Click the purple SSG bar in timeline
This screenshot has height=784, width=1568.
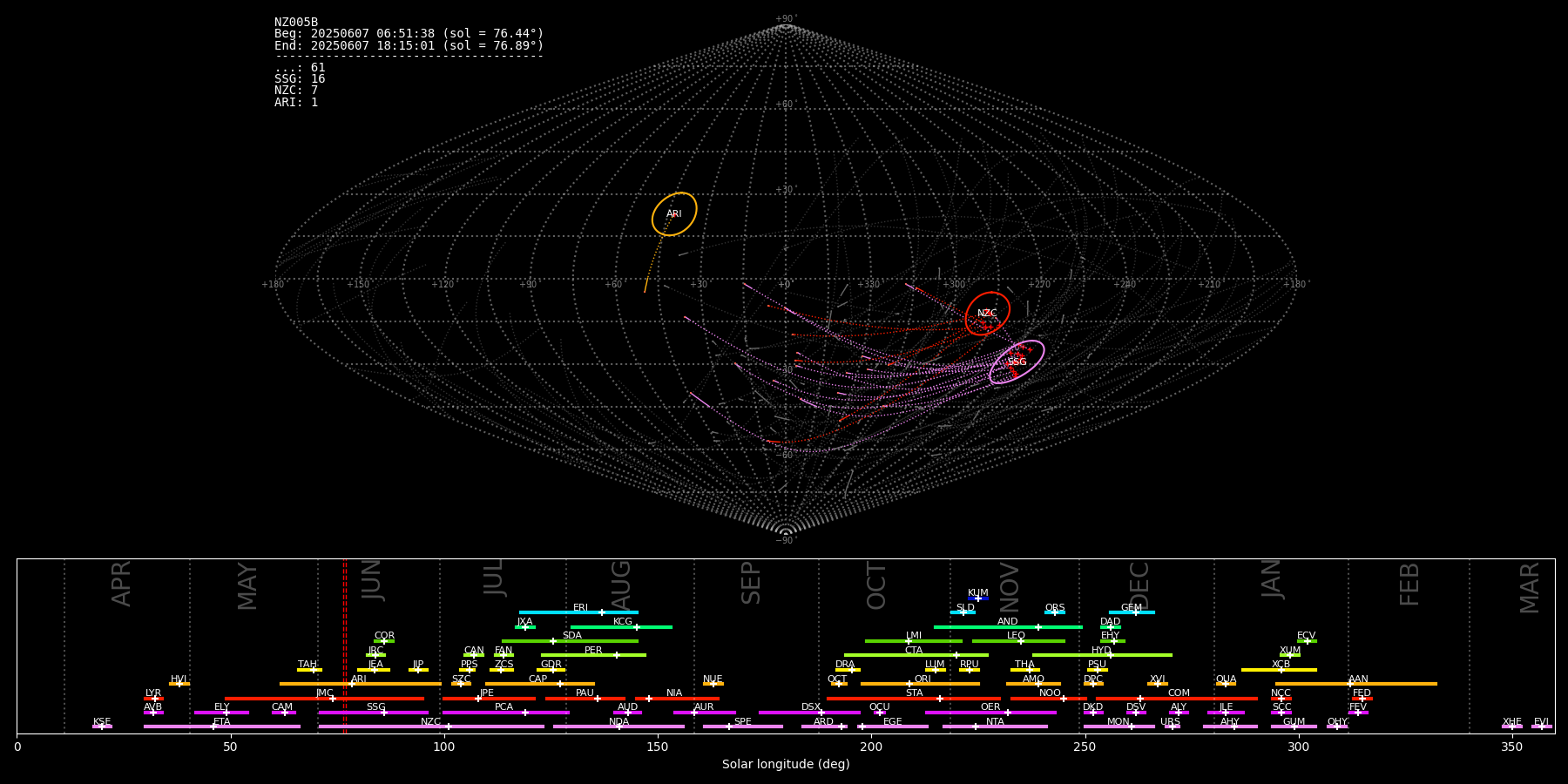pyautogui.click(x=373, y=713)
